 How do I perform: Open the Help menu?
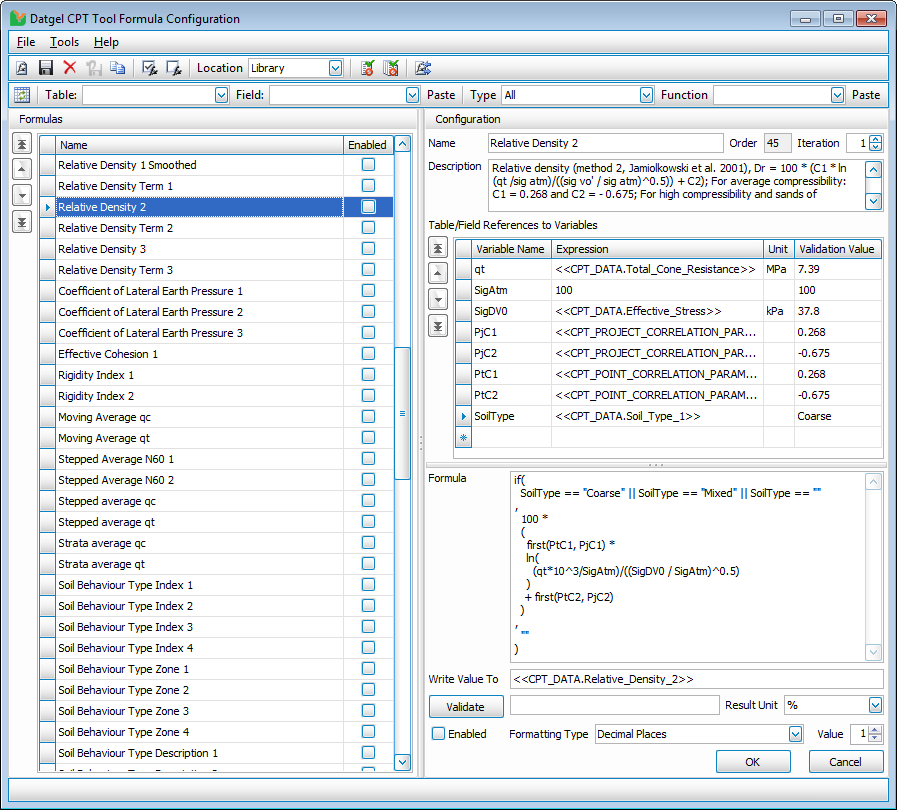click(x=106, y=42)
